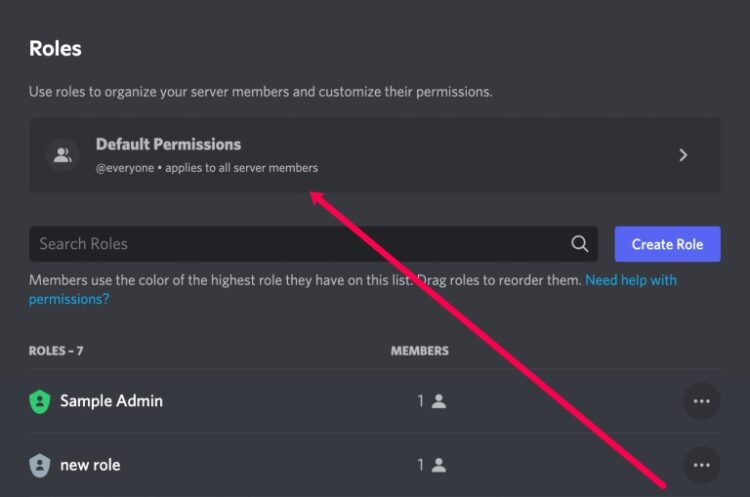The height and width of the screenshot is (497, 750).
Task: View members icon for Sample Admin
Action: pyautogui.click(x=439, y=401)
